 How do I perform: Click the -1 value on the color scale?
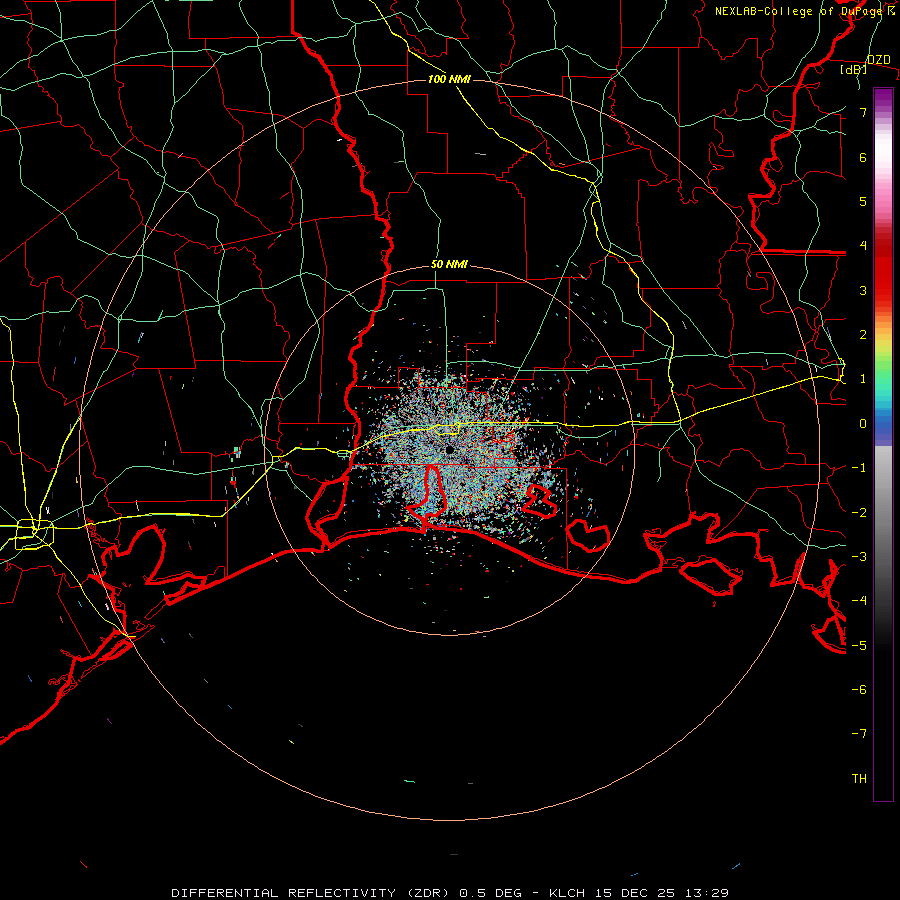[x=859, y=468]
